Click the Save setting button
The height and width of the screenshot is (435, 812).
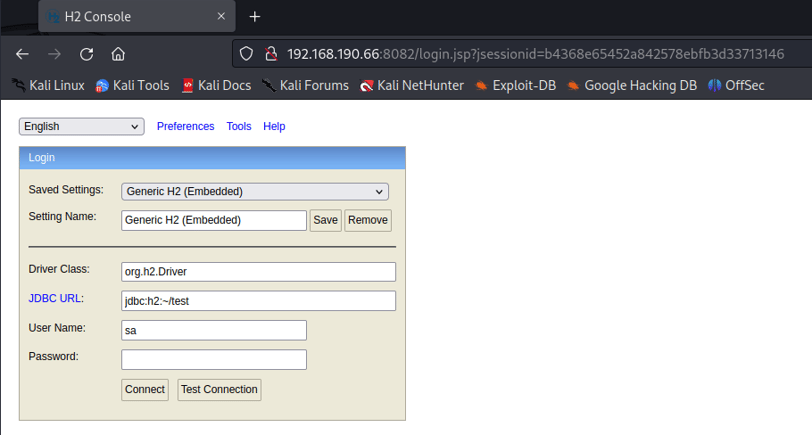(x=325, y=220)
